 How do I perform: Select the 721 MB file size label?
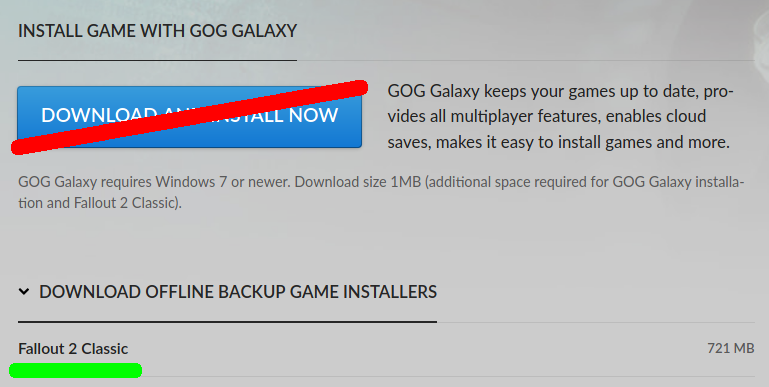tap(730, 348)
